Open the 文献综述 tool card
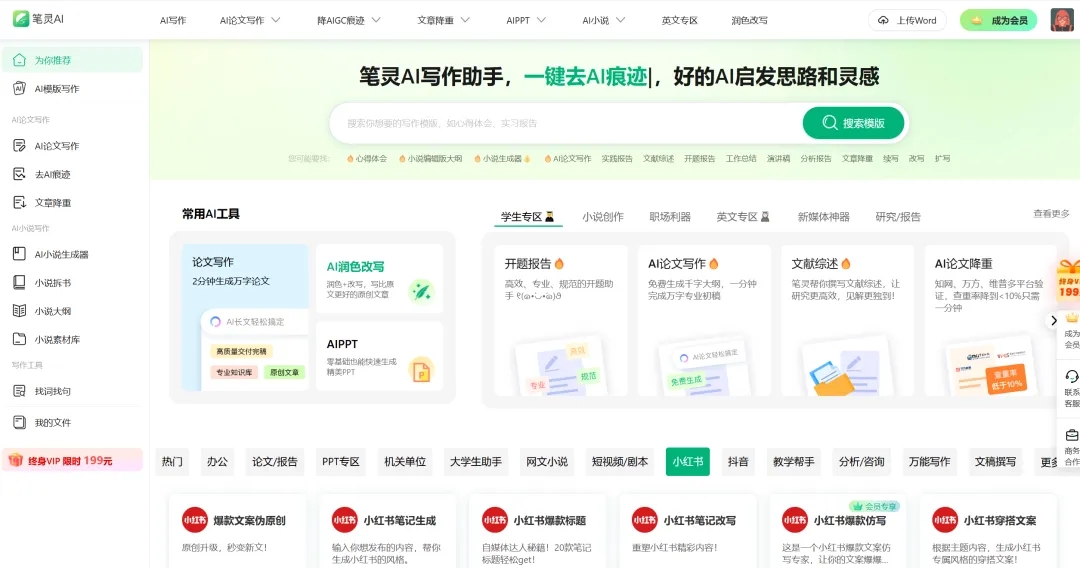The image size is (1080, 568). click(x=847, y=320)
